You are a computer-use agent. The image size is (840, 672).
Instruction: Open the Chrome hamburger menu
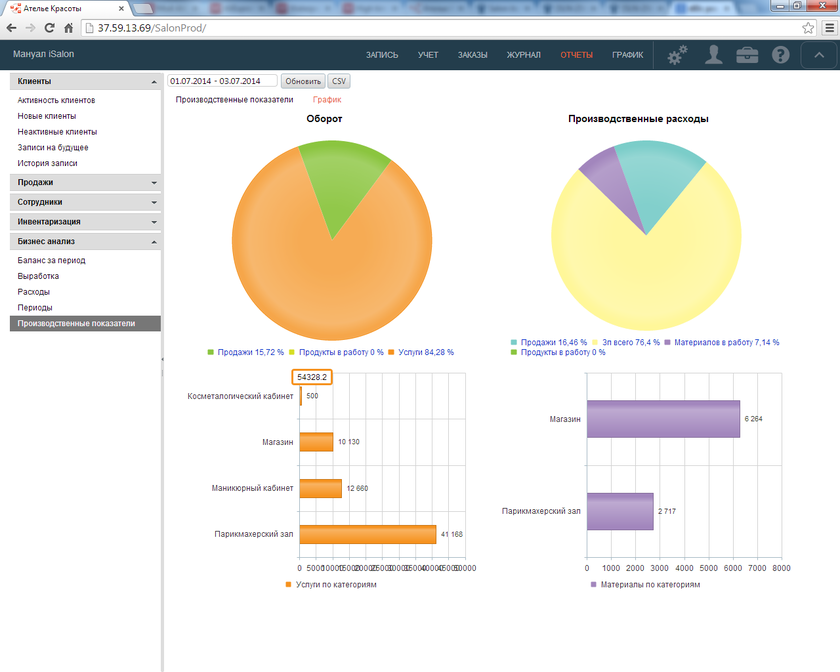pos(826,27)
